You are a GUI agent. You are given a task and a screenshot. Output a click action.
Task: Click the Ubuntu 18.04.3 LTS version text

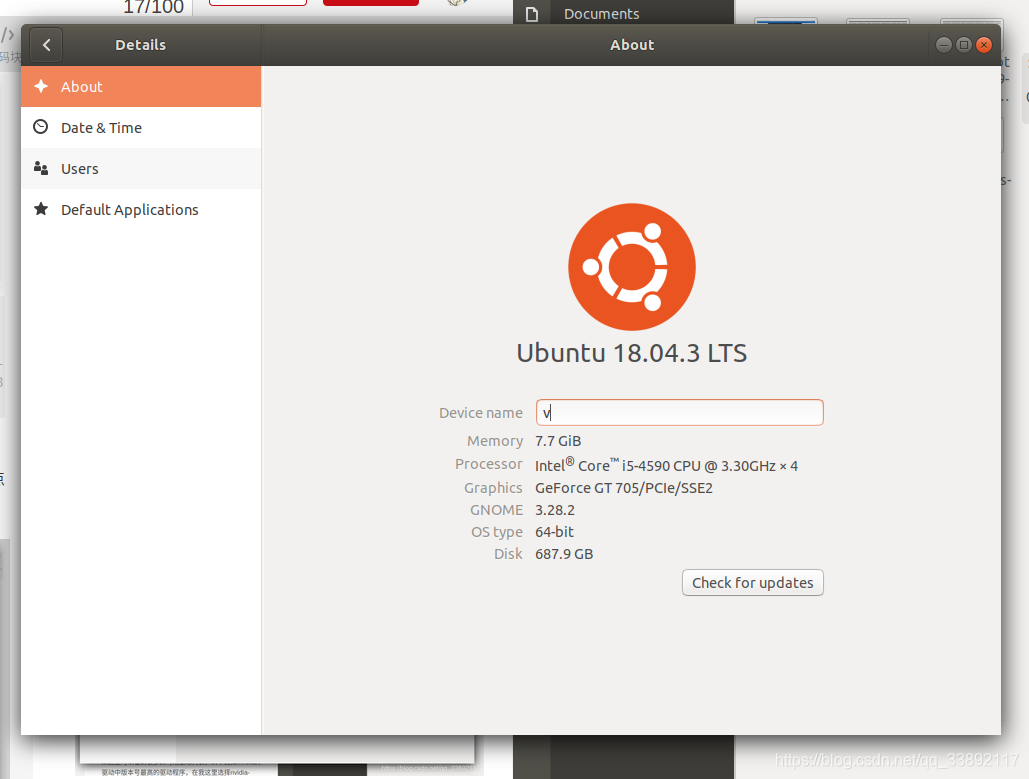[632, 353]
